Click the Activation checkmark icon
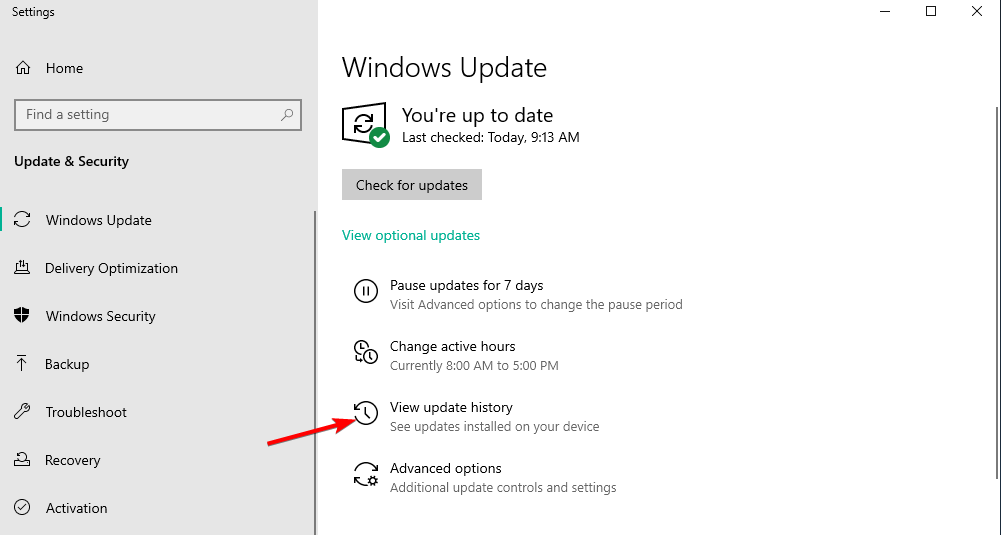The height and width of the screenshot is (535, 1001). [x=22, y=508]
